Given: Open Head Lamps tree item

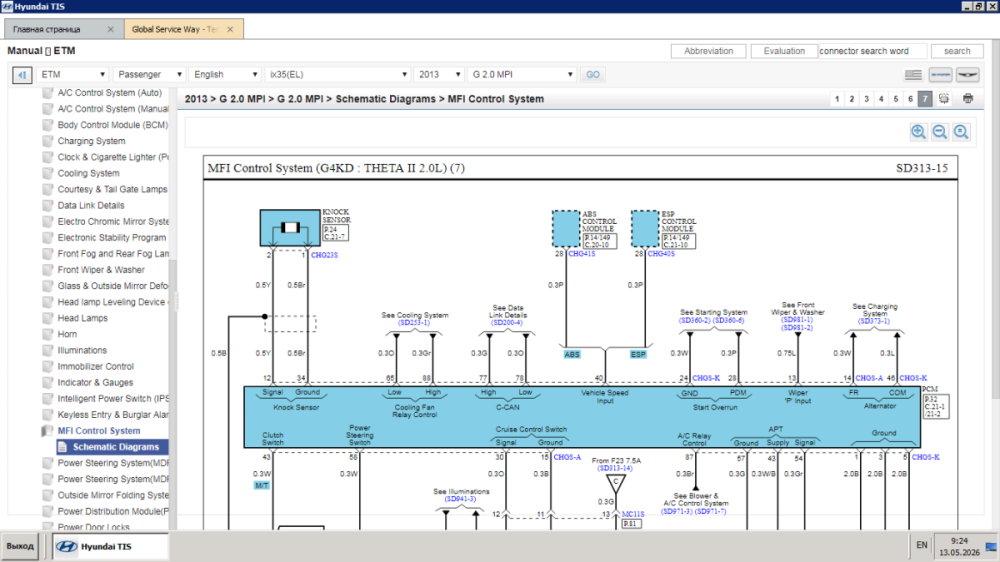Looking at the screenshot, I should [x=82, y=318].
